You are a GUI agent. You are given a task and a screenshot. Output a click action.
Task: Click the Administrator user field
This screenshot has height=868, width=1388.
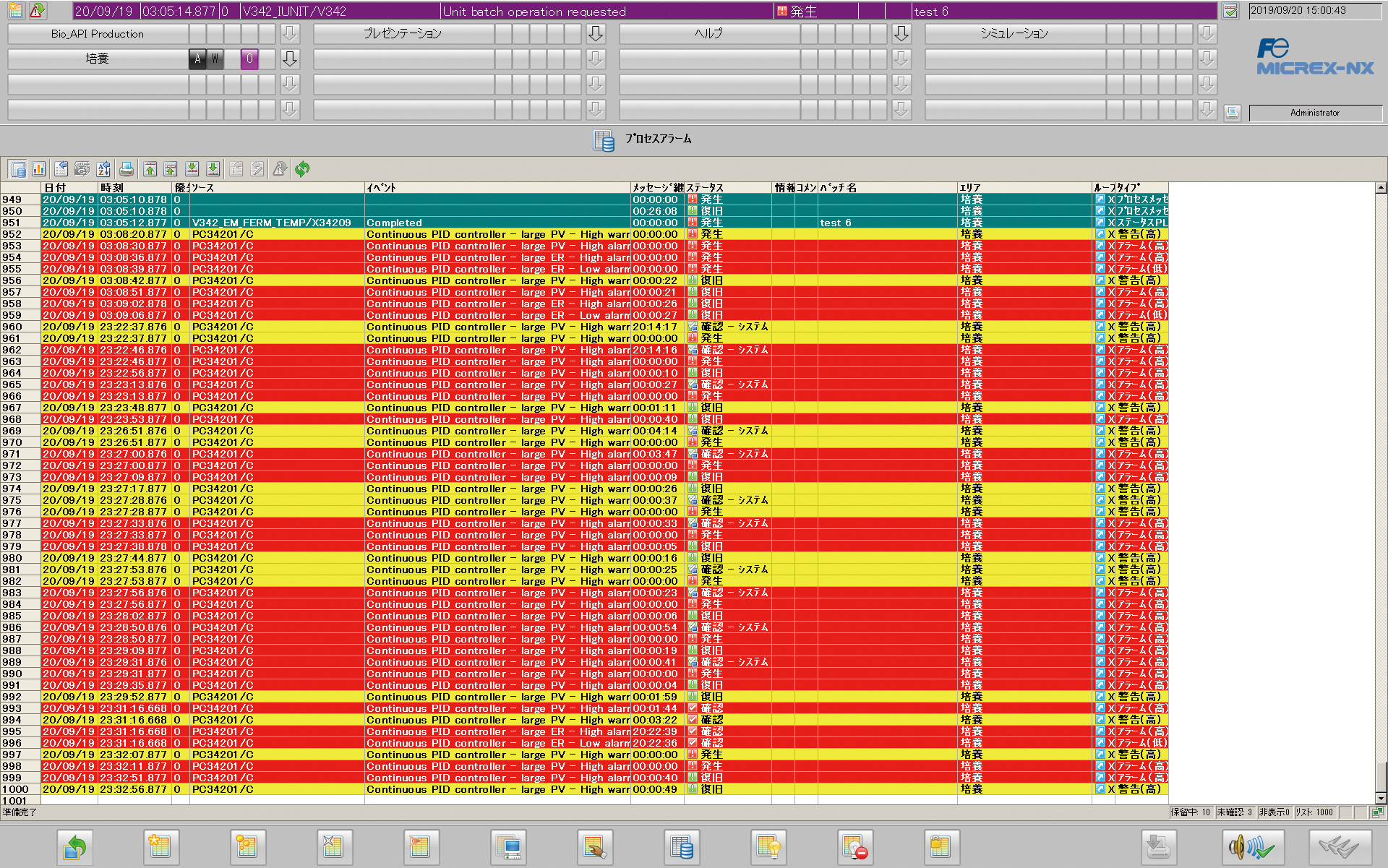[x=1315, y=113]
